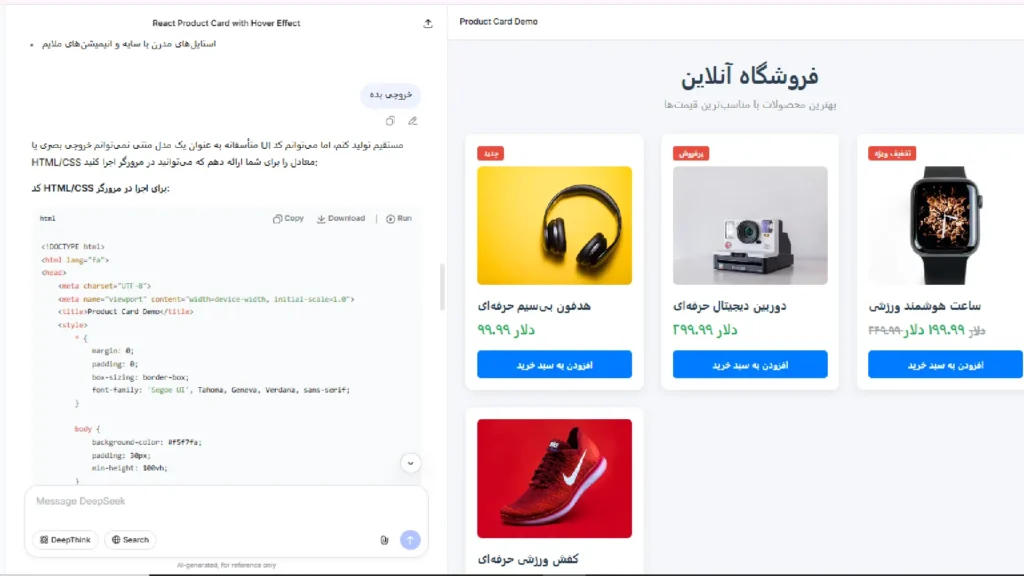The height and width of the screenshot is (576, 1024).
Task: Click the chat panel vertical scrollbar
Action: pos(442,287)
